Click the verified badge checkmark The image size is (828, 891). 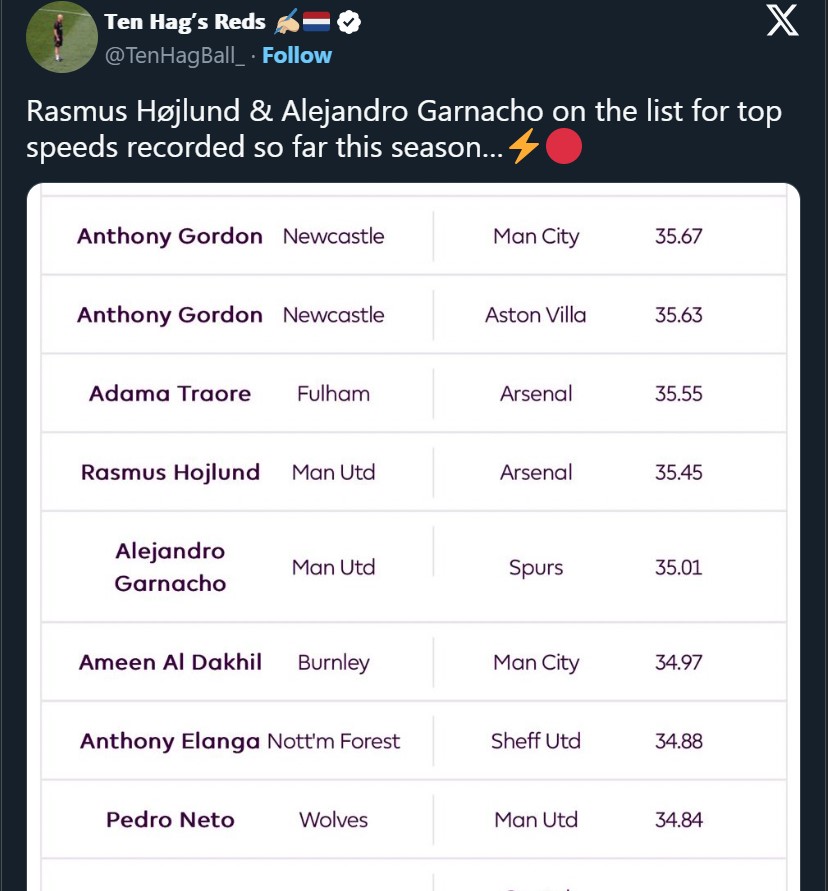348,23
